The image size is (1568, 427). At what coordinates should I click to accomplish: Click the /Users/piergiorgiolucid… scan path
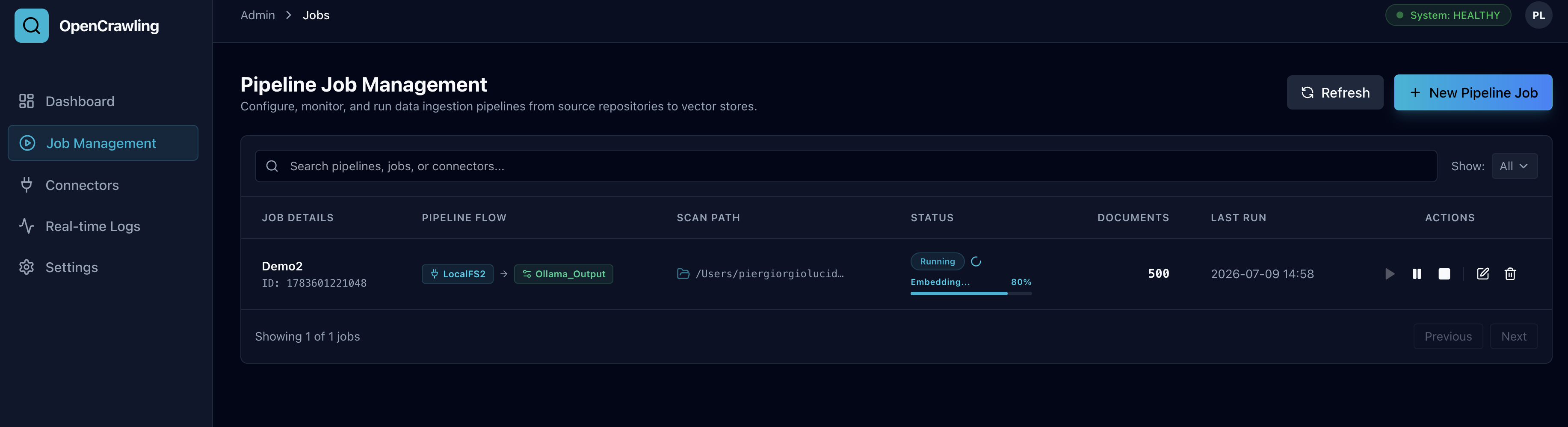coord(770,274)
